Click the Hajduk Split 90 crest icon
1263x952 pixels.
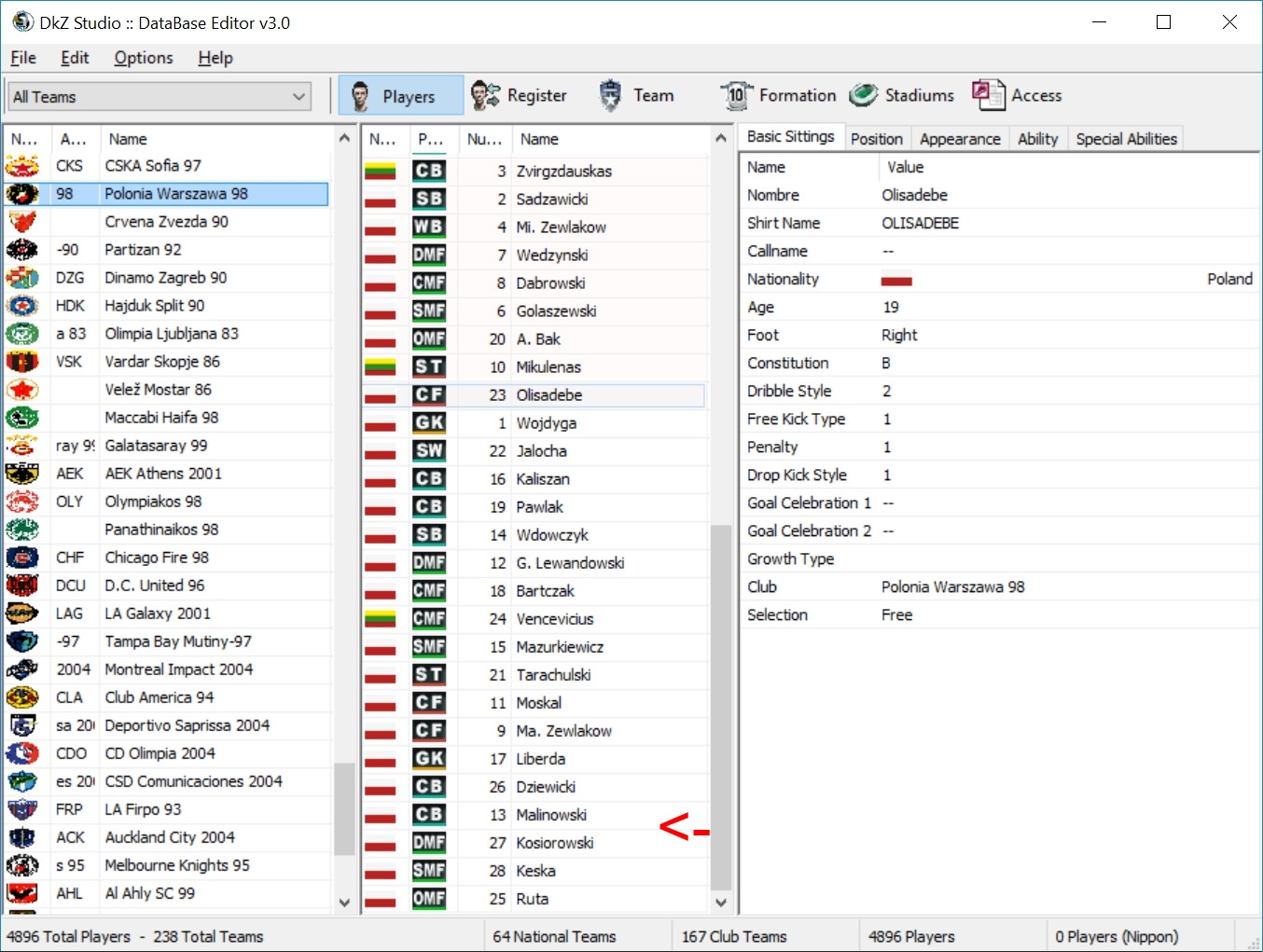[x=22, y=306]
